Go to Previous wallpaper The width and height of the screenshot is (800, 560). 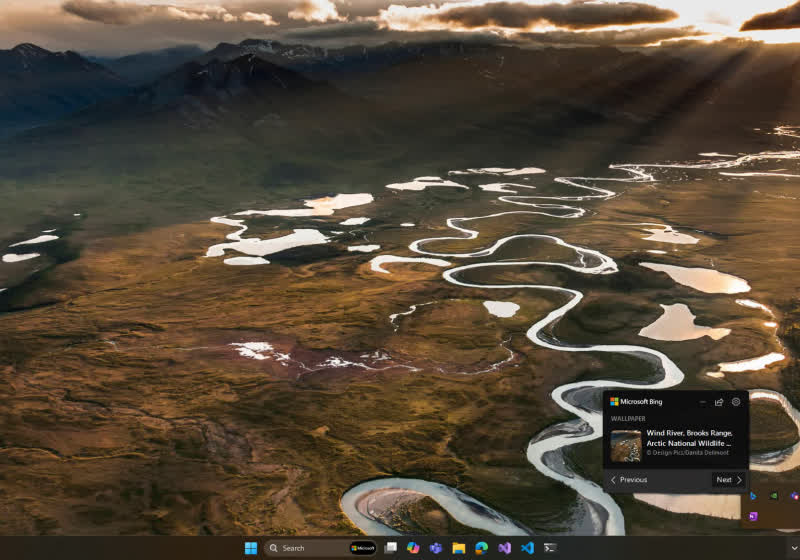click(x=629, y=480)
